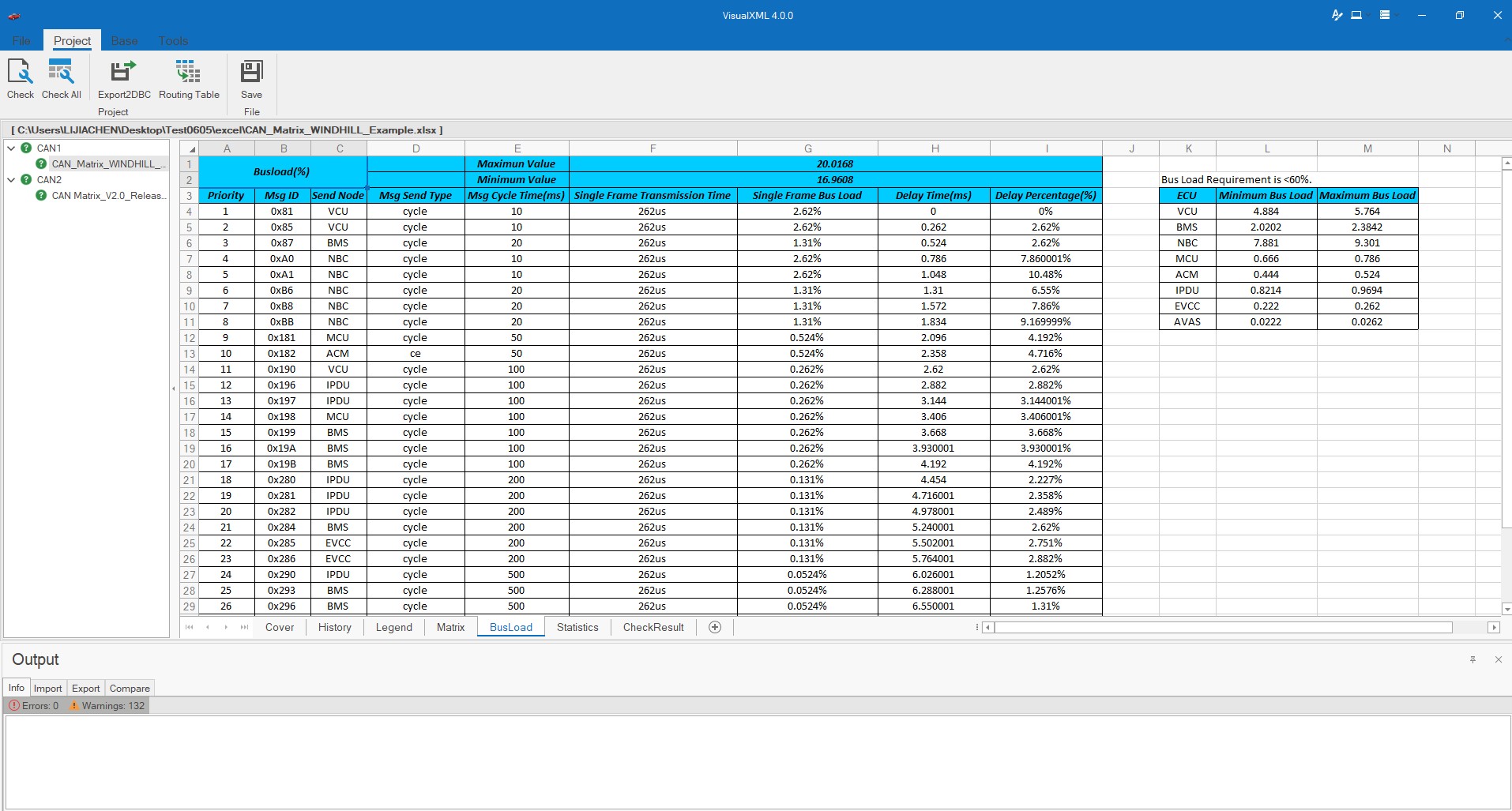The width and height of the screenshot is (1512, 811).
Task: Switch to the Statistics sheet tab
Action: pyautogui.click(x=577, y=627)
